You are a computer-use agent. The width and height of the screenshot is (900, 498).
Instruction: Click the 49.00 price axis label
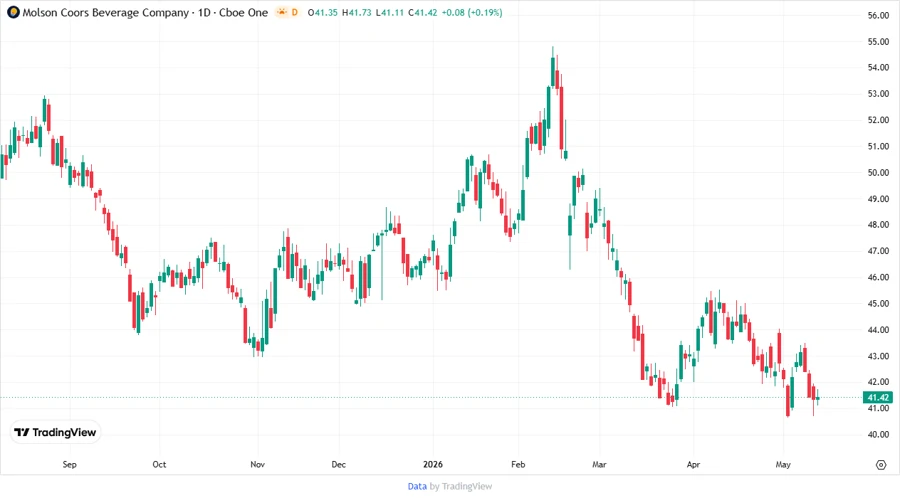click(878, 199)
